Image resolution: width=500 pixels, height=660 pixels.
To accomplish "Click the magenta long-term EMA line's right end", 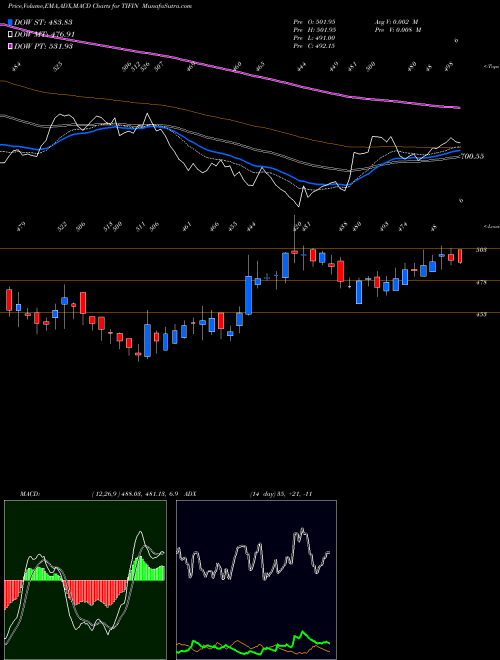I will pos(458,108).
